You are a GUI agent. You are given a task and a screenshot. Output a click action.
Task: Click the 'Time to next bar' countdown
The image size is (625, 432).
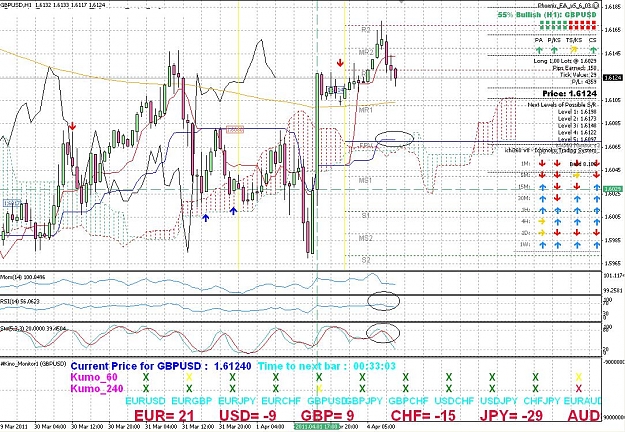click(326, 366)
